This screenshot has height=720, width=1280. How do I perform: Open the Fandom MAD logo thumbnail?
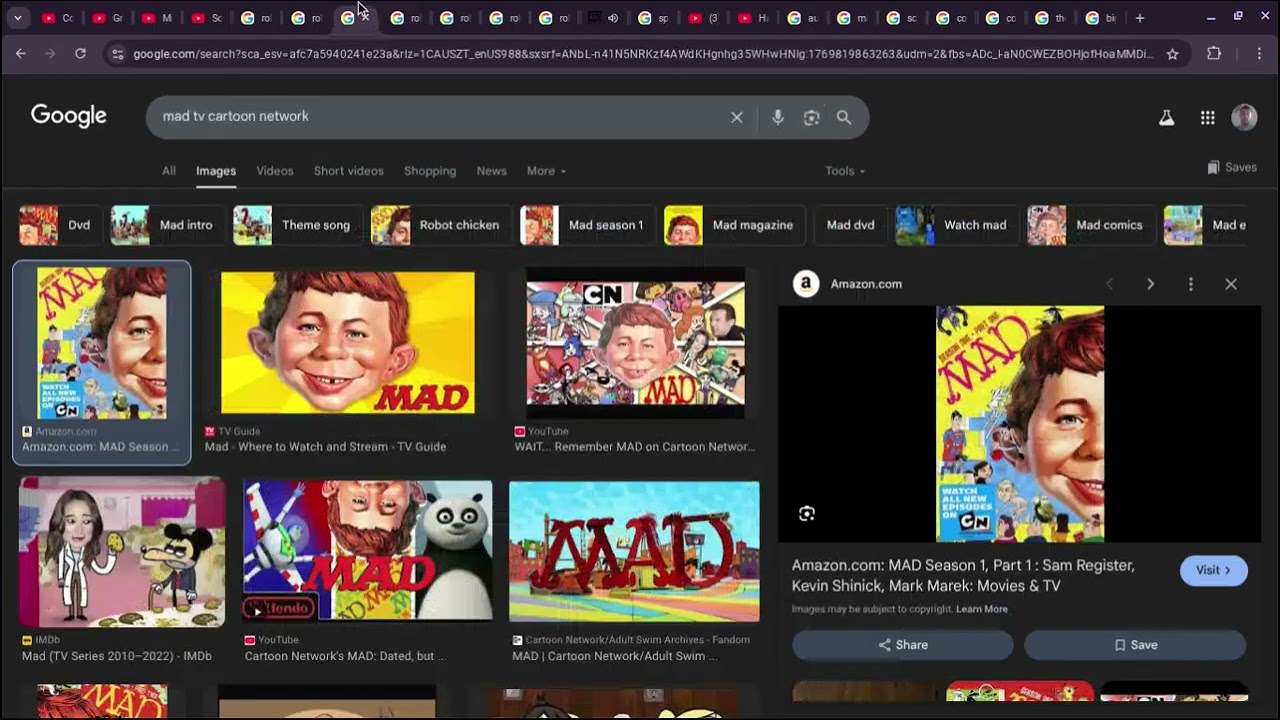click(634, 552)
